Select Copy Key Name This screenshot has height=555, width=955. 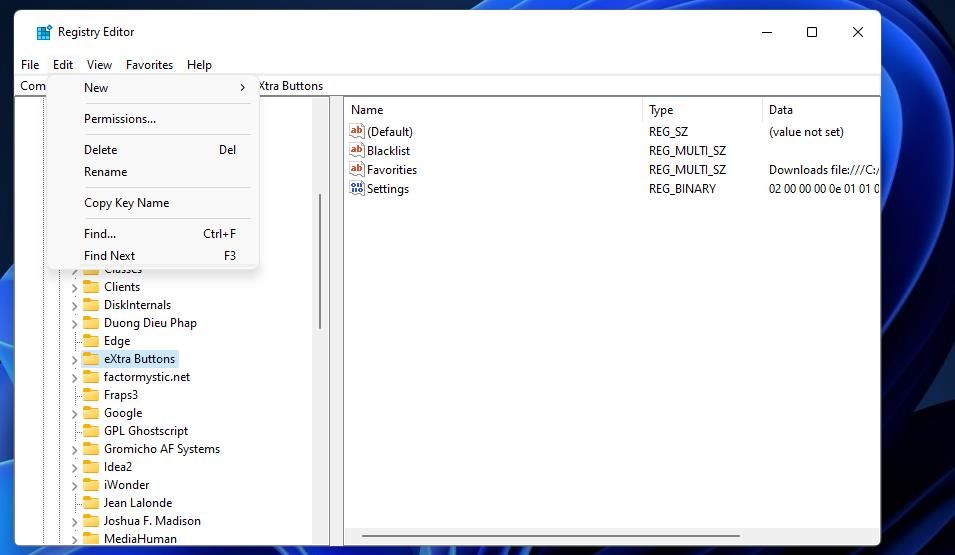[x=153, y=203]
